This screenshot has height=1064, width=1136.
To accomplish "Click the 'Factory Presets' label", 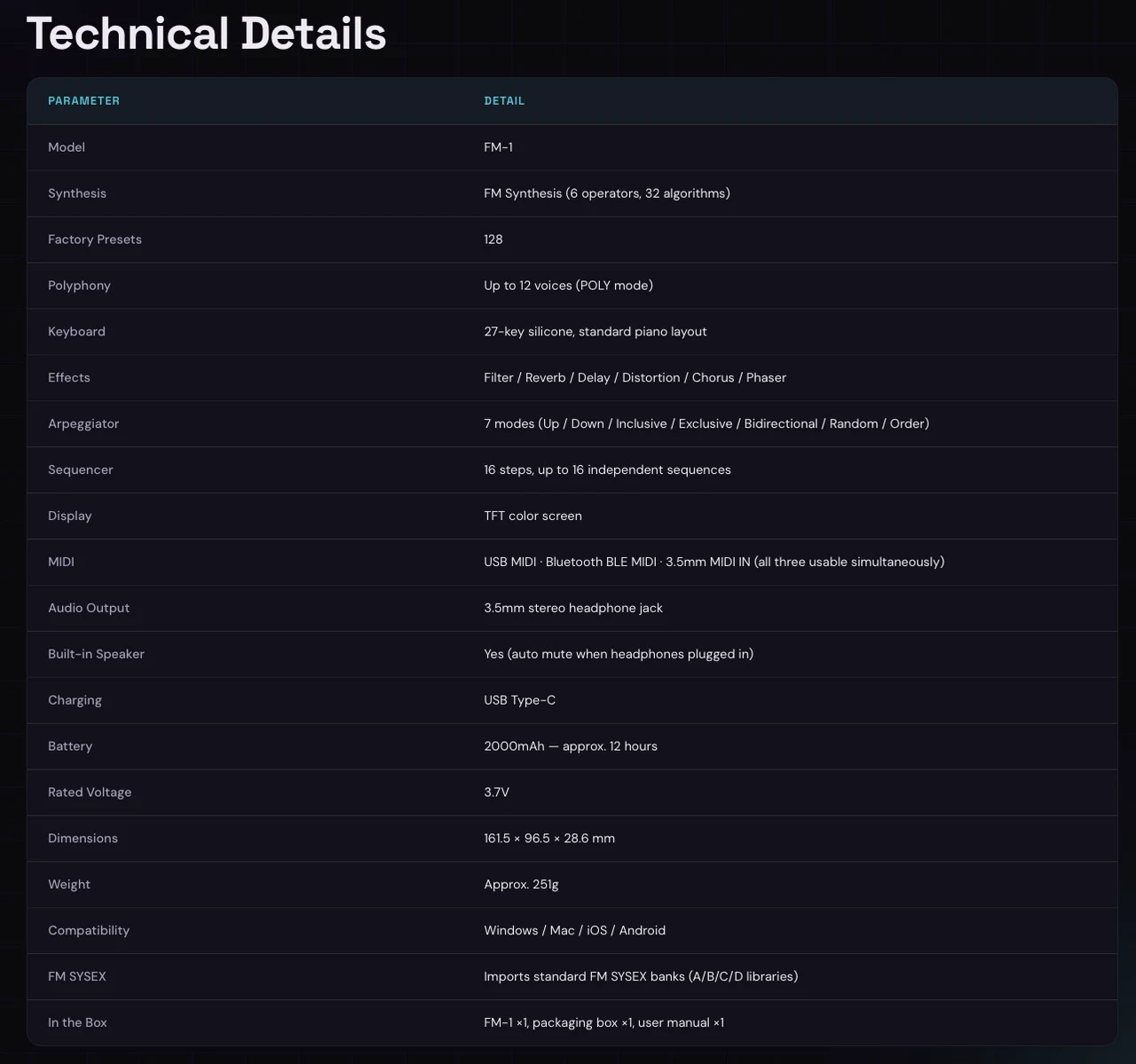I will pyautogui.click(x=95, y=240).
